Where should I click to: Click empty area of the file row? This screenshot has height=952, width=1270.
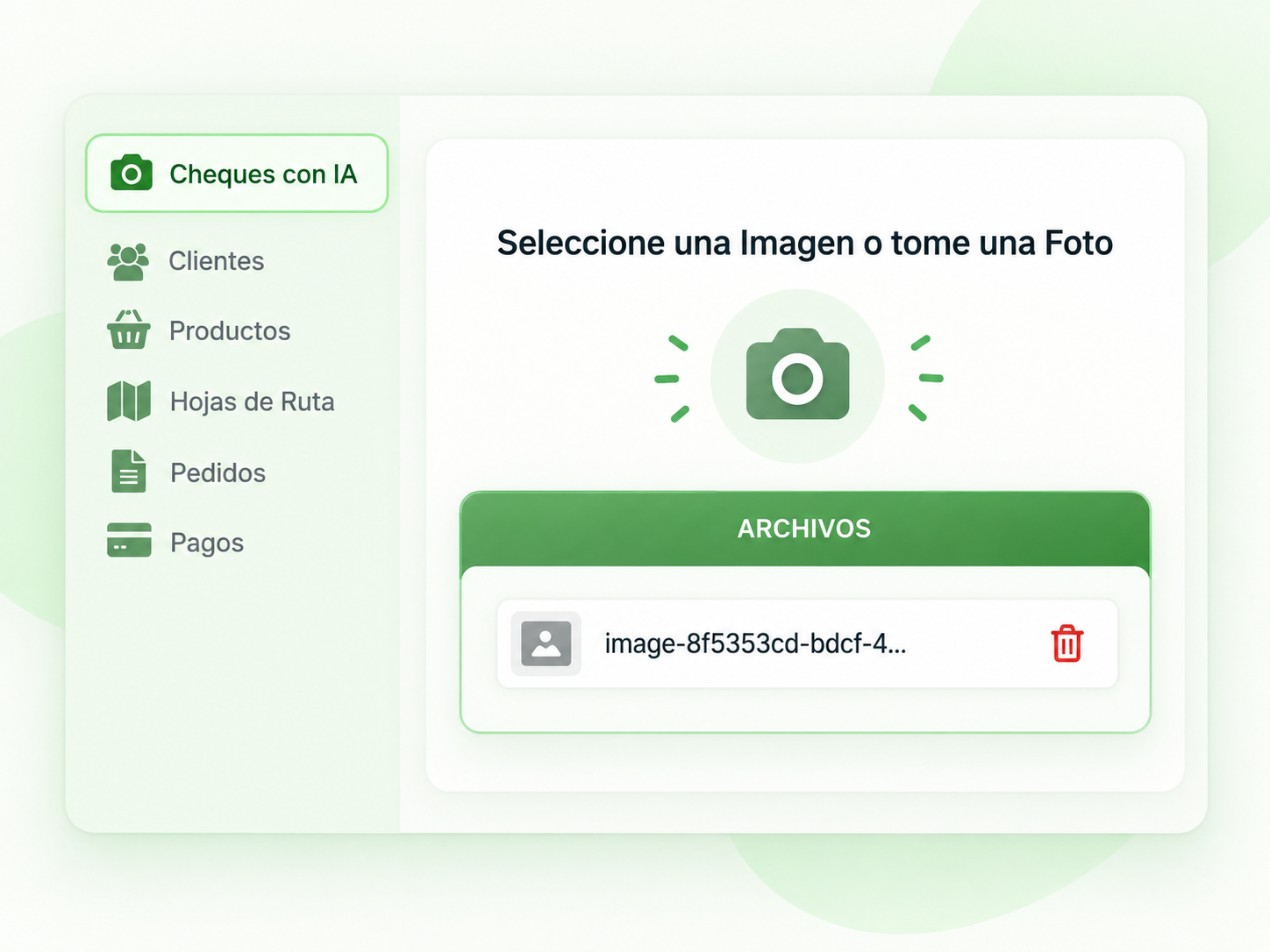pos(978,643)
